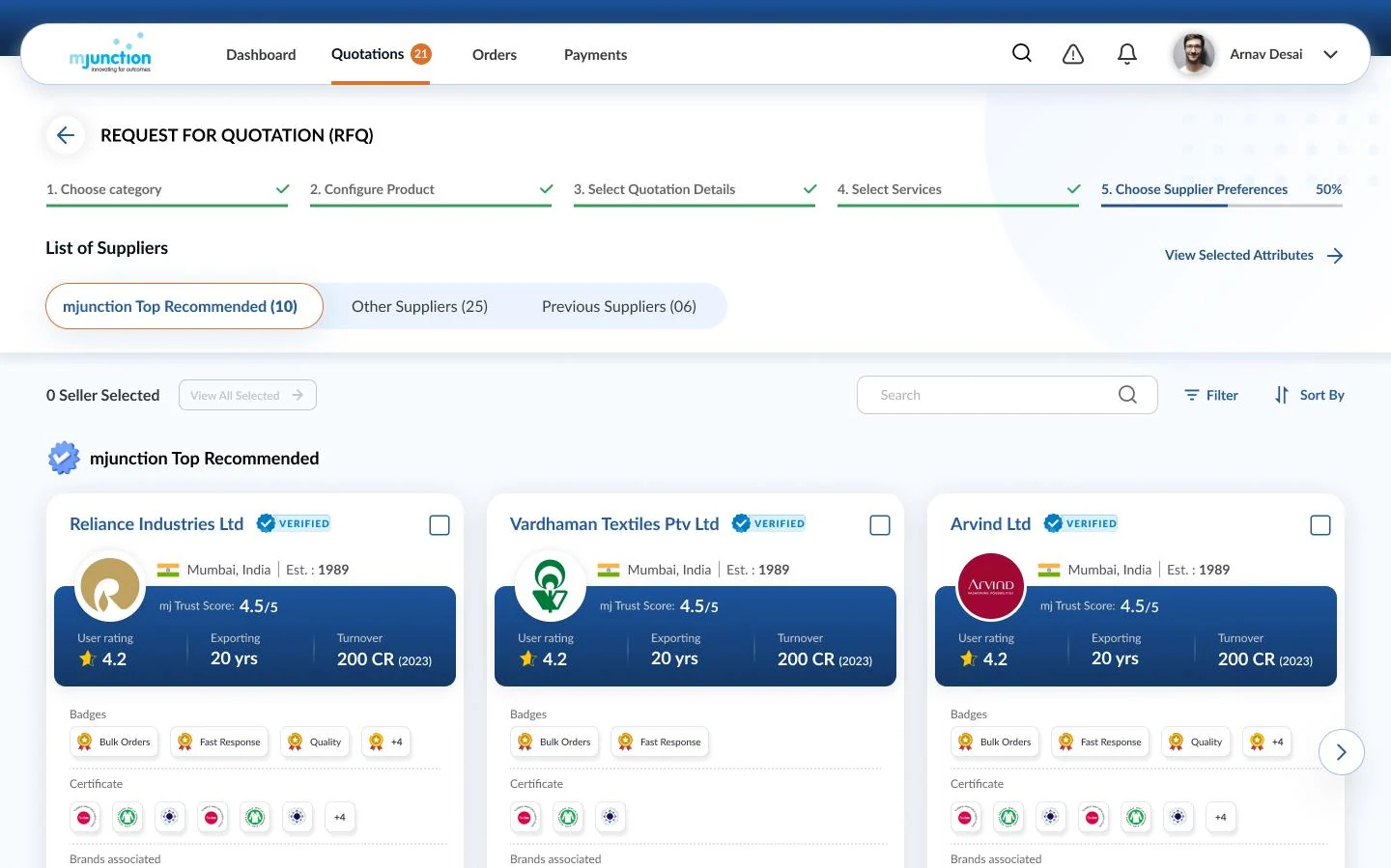Expand the Arnav Desai account dropdown chevron
The width and height of the screenshot is (1391, 868).
pos(1330,54)
